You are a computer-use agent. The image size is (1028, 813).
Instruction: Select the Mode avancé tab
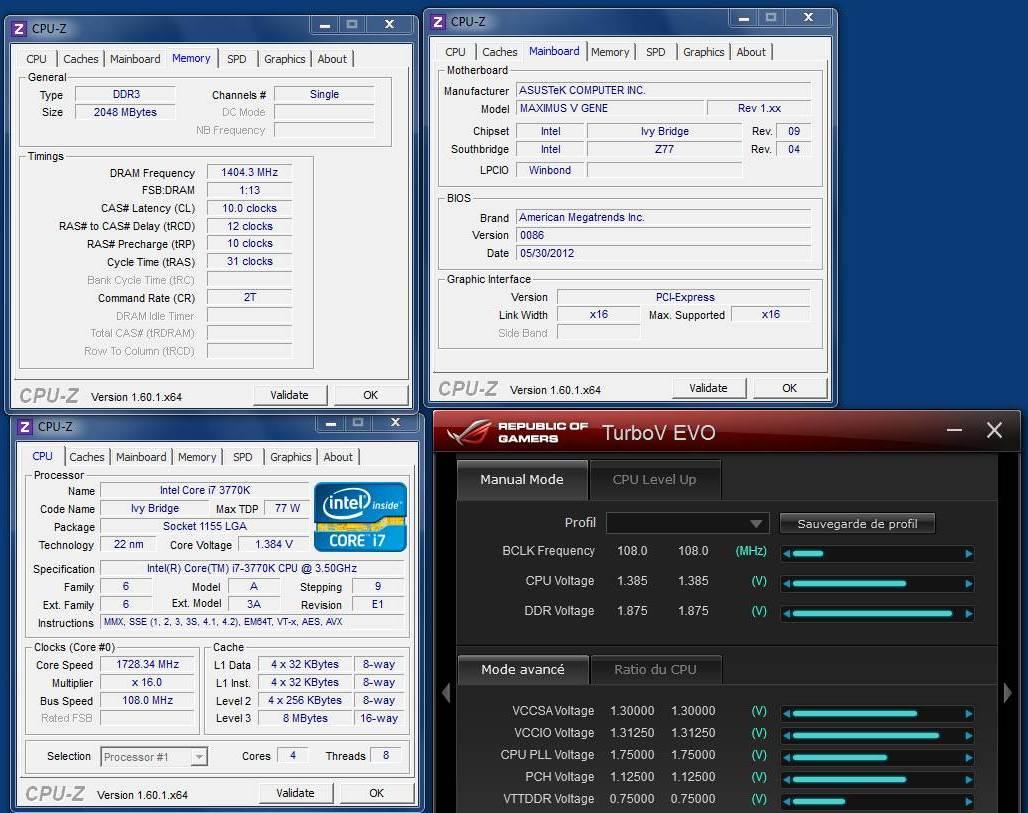pos(523,669)
